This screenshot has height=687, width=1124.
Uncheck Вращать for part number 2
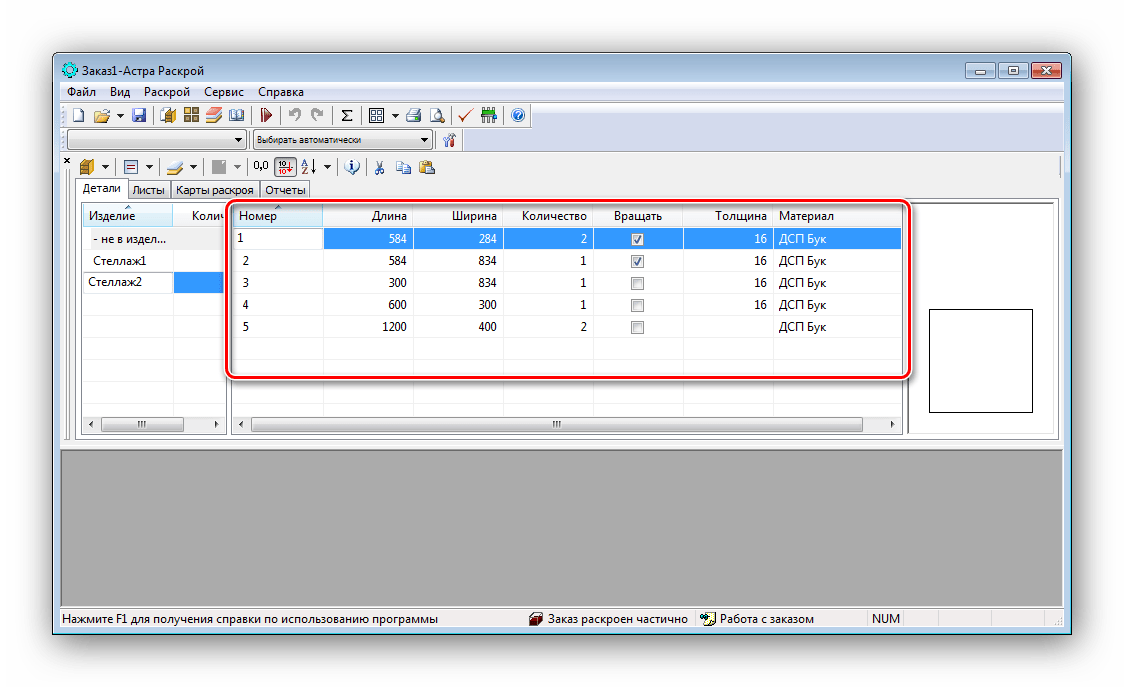[637, 261]
